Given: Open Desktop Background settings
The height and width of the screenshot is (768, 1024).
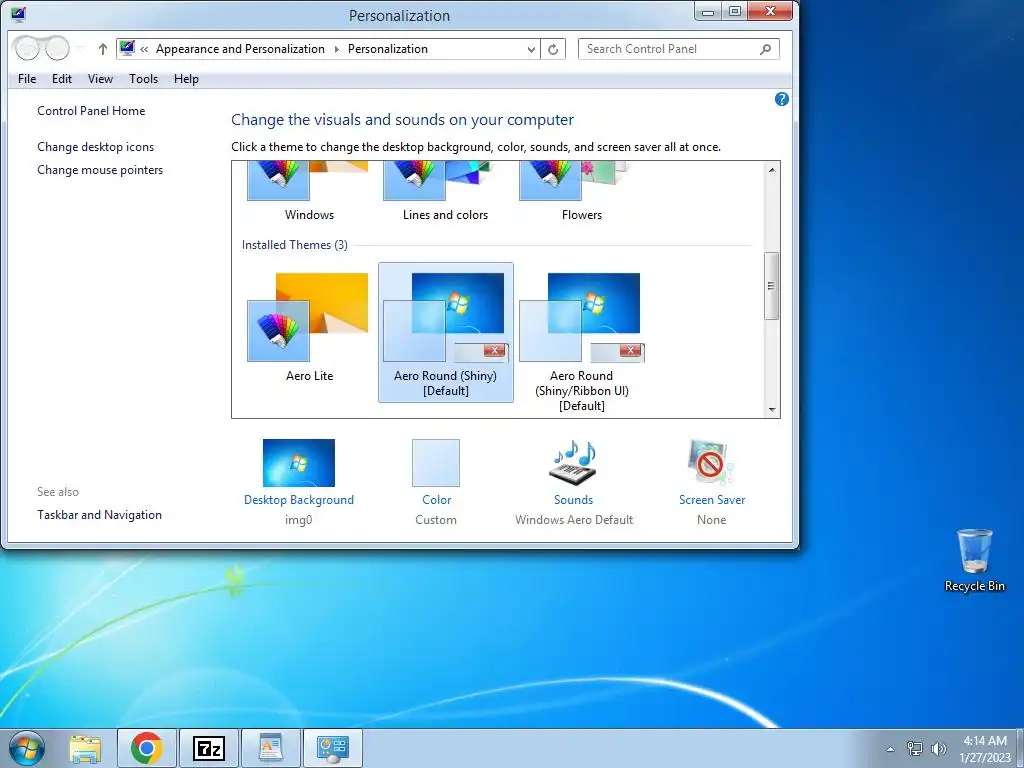Looking at the screenshot, I should pyautogui.click(x=298, y=482).
